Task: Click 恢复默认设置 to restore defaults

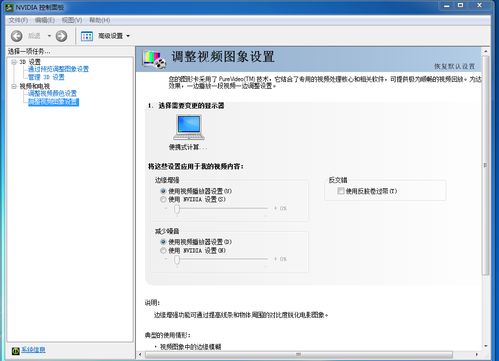Action: (x=454, y=66)
